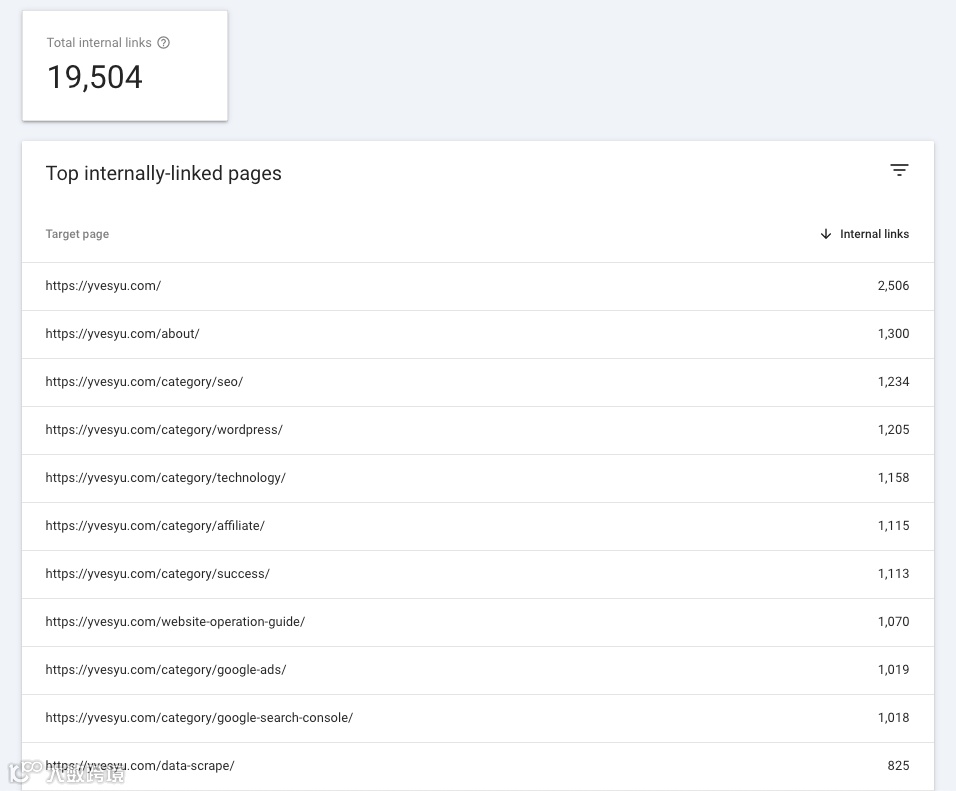Click the category/google-search-console/ row
This screenshot has width=956, height=791.
[199, 718]
